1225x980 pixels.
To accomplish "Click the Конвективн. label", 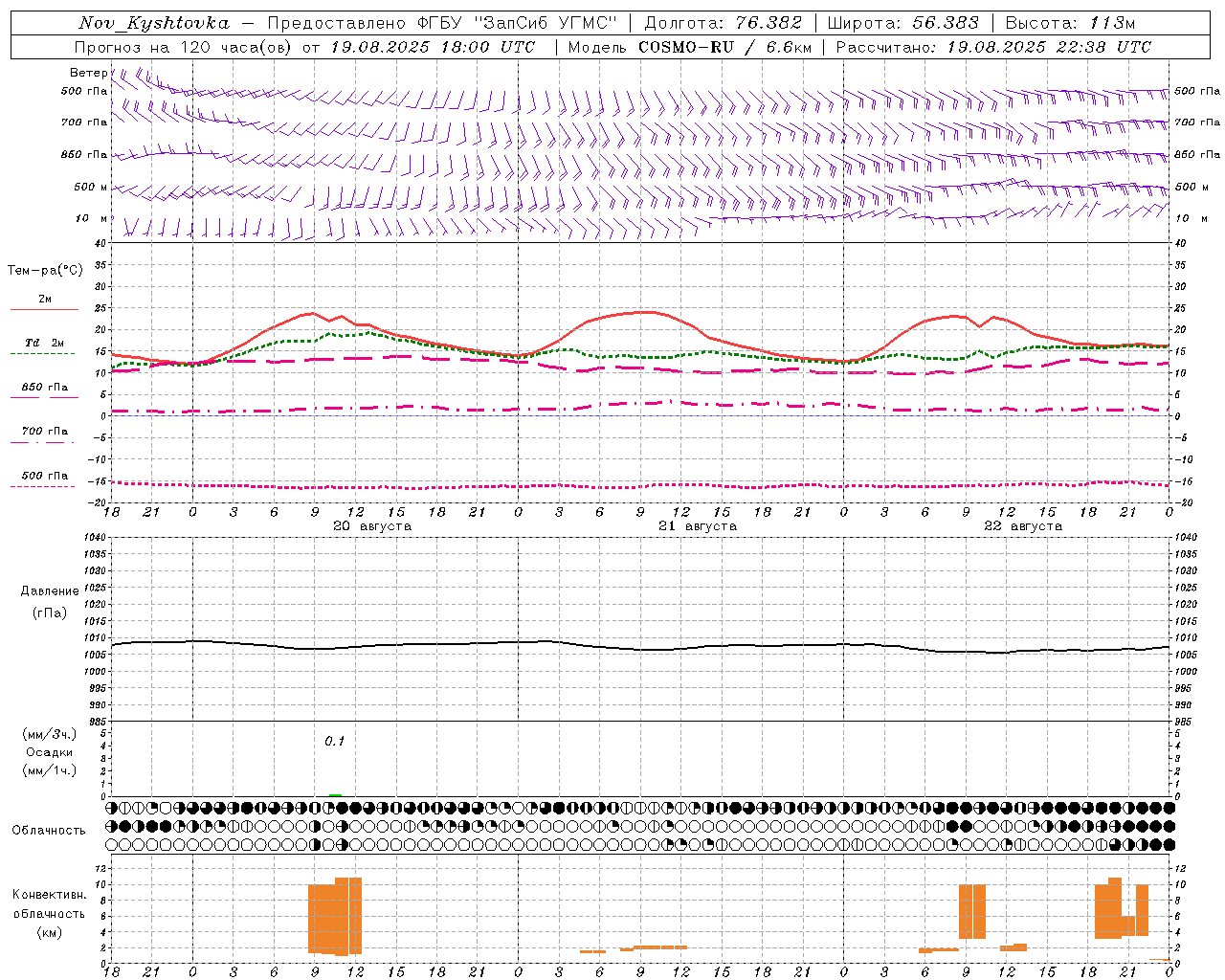I will pos(49,895).
